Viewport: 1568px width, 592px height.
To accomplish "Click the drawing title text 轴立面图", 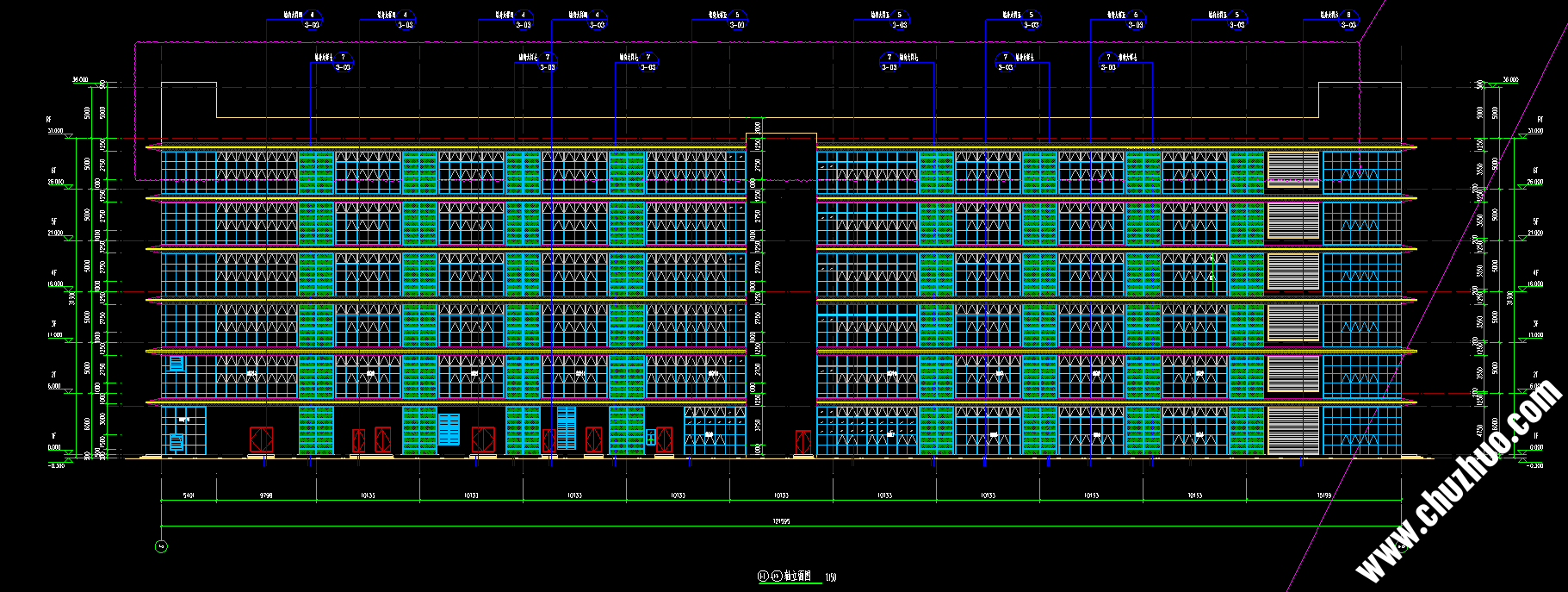I will point(797,576).
